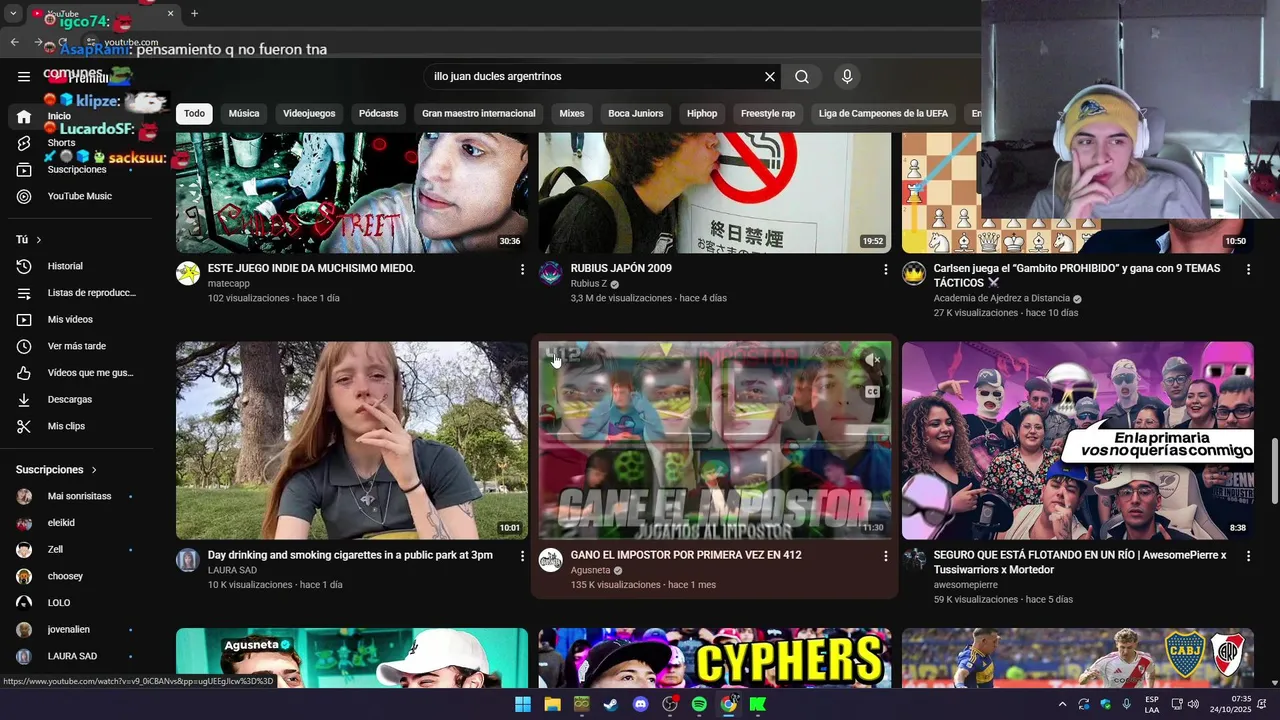Open the awesomepierre channel avatar
Viewport: 1280px width, 720px height.
click(914, 560)
